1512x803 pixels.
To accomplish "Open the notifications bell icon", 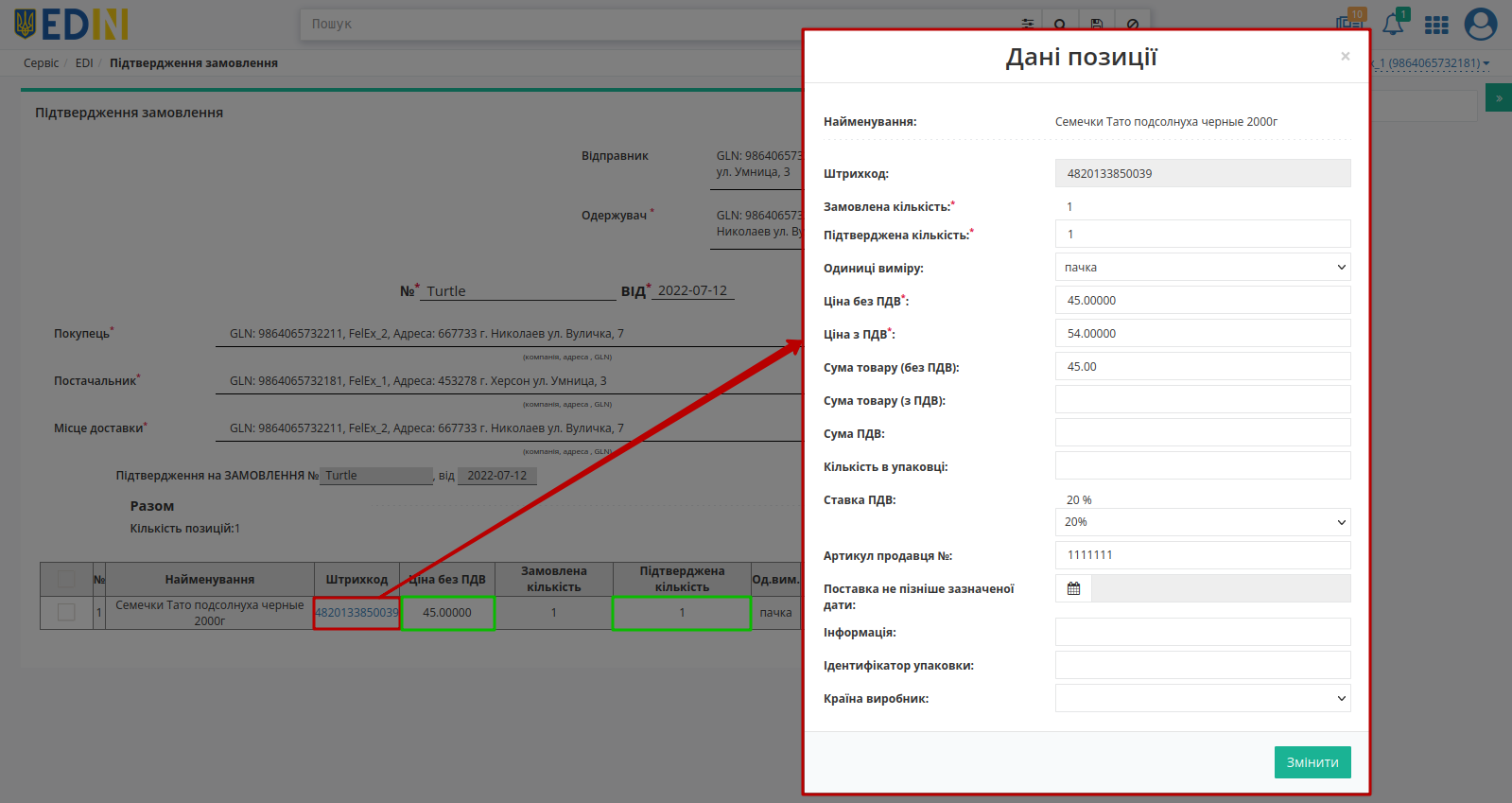I will tap(1393, 24).
